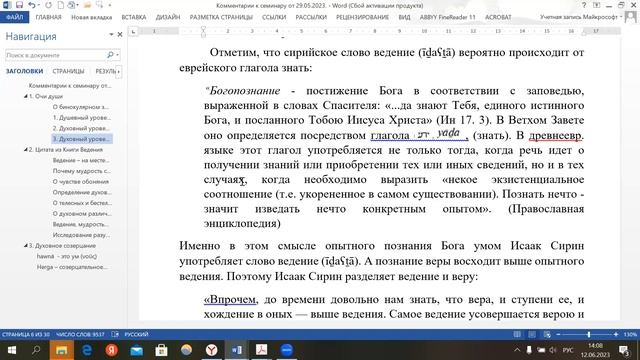The image size is (640, 360).
Task: Select '3. Духовный урове...' highlighted heading
Action: click(x=82, y=139)
